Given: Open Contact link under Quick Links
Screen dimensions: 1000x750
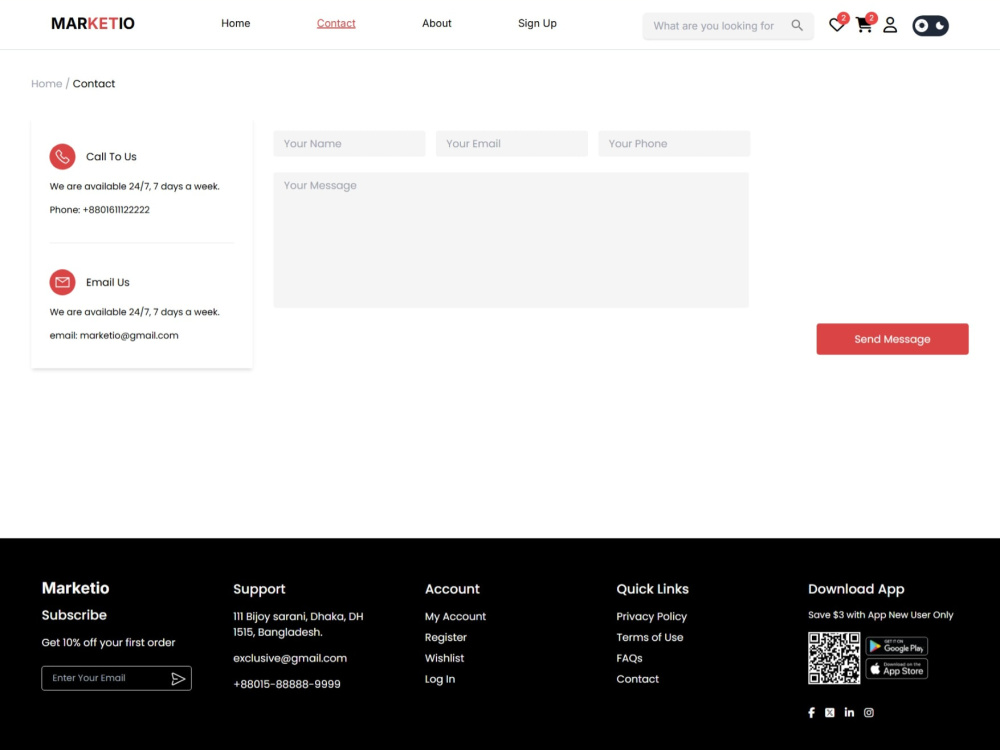Looking at the screenshot, I should pyautogui.click(x=637, y=679).
